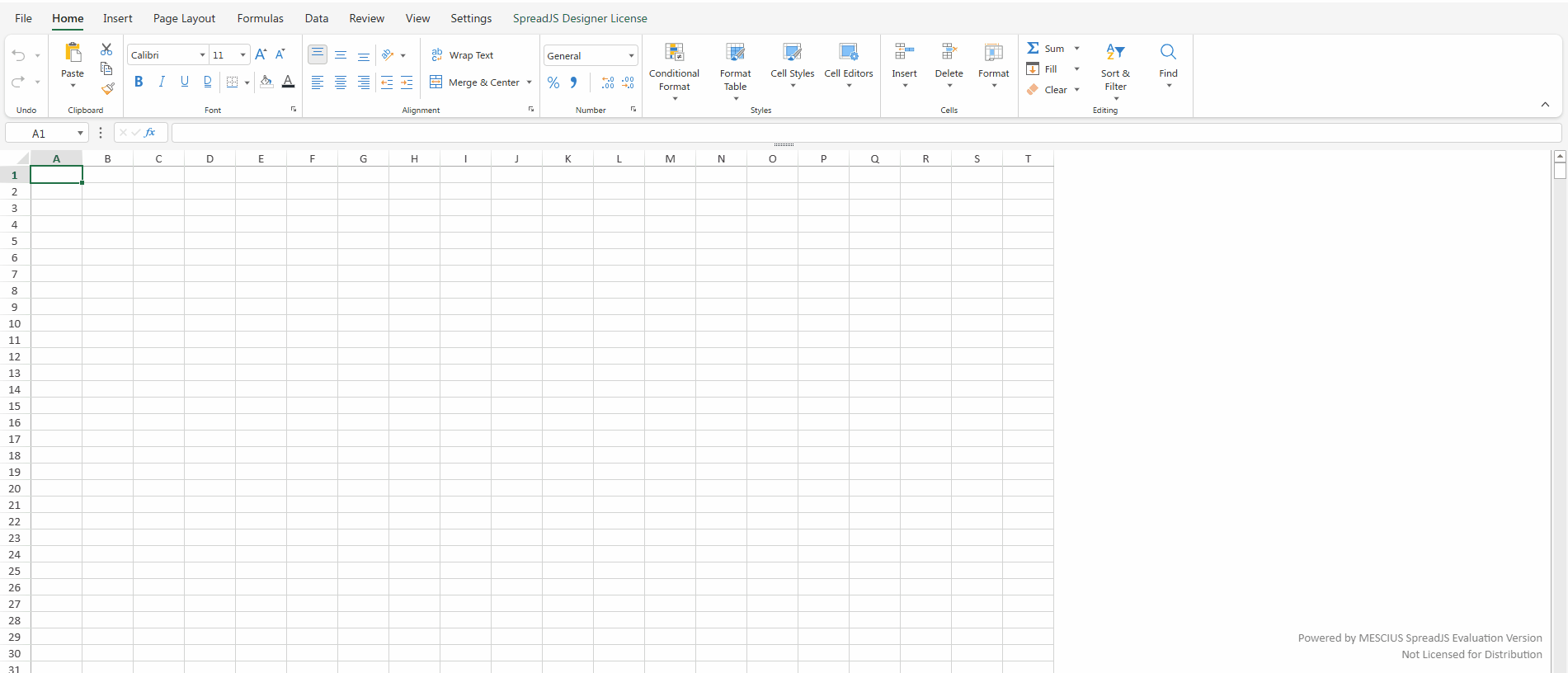Viewport: 1568px width, 673px height.
Task: Open the Calibri font name dropdown
Action: tap(202, 55)
